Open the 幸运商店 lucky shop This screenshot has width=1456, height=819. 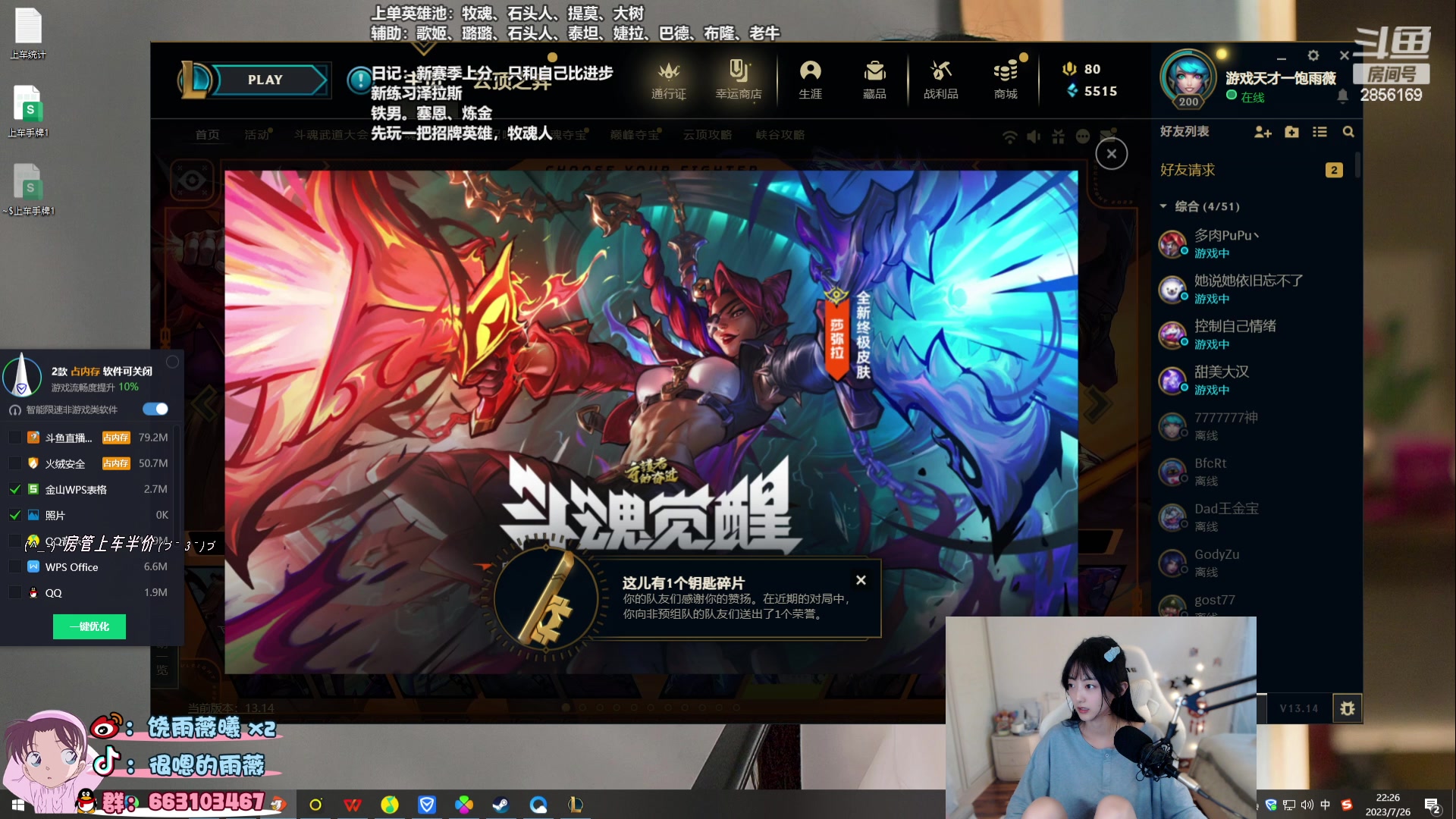pos(738,80)
